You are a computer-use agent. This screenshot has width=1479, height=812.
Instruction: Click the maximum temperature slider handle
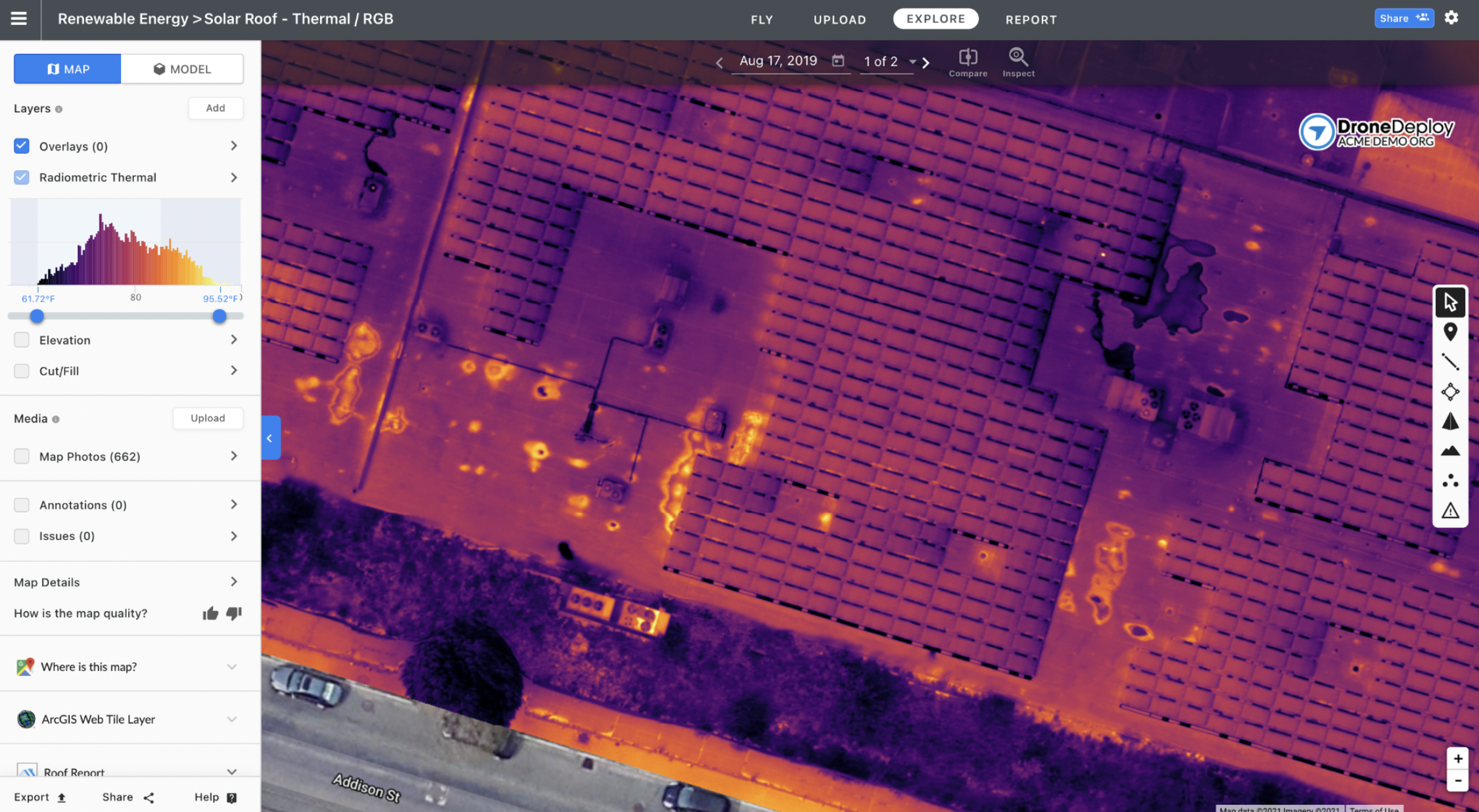pos(220,316)
